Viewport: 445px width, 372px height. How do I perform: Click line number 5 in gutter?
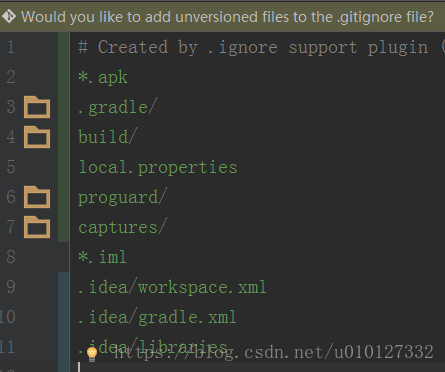pyautogui.click(x=11, y=167)
